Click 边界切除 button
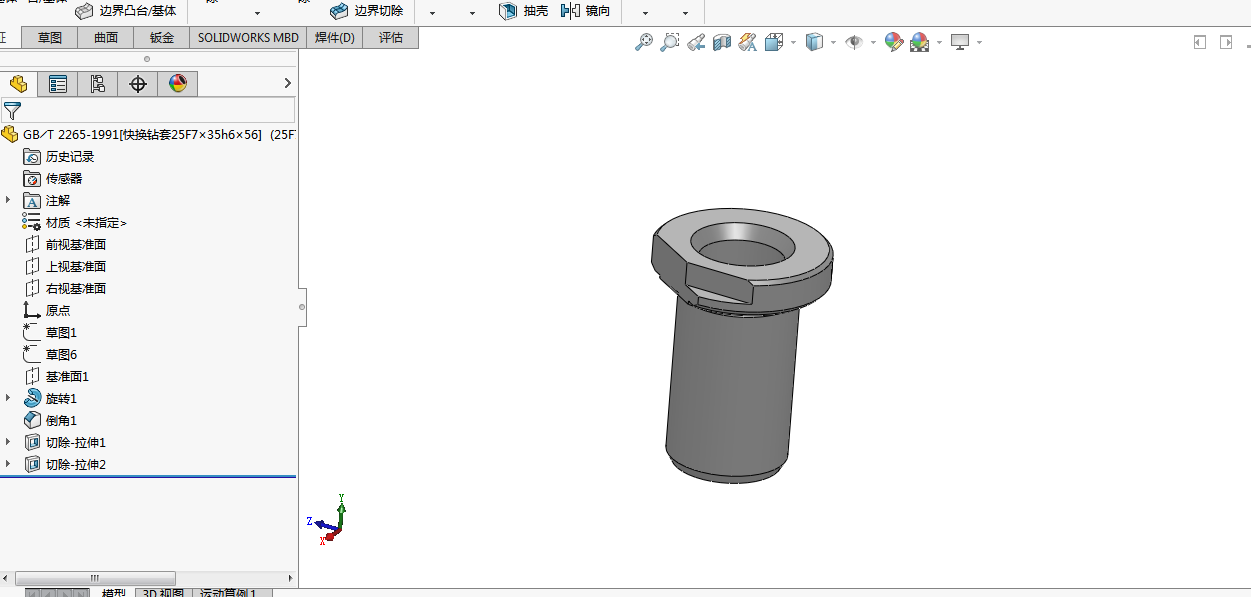Image resolution: width=1251 pixels, height=597 pixels. click(367, 11)
